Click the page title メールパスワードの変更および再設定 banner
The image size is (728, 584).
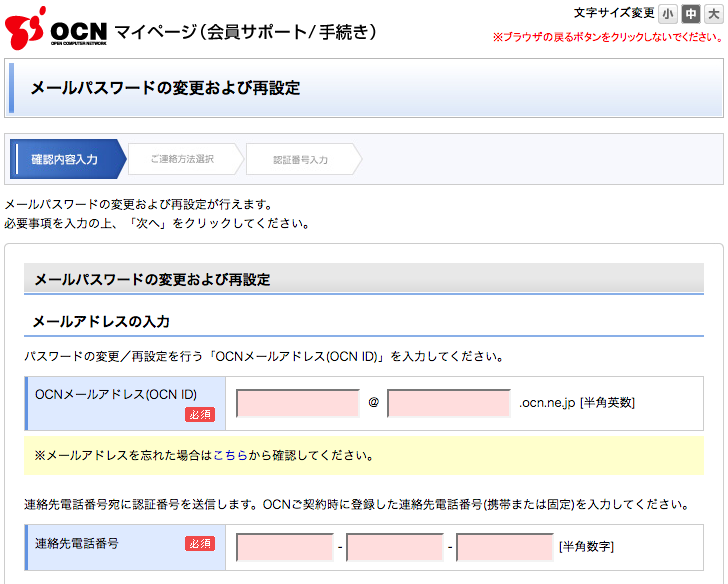tap(364, 88)
